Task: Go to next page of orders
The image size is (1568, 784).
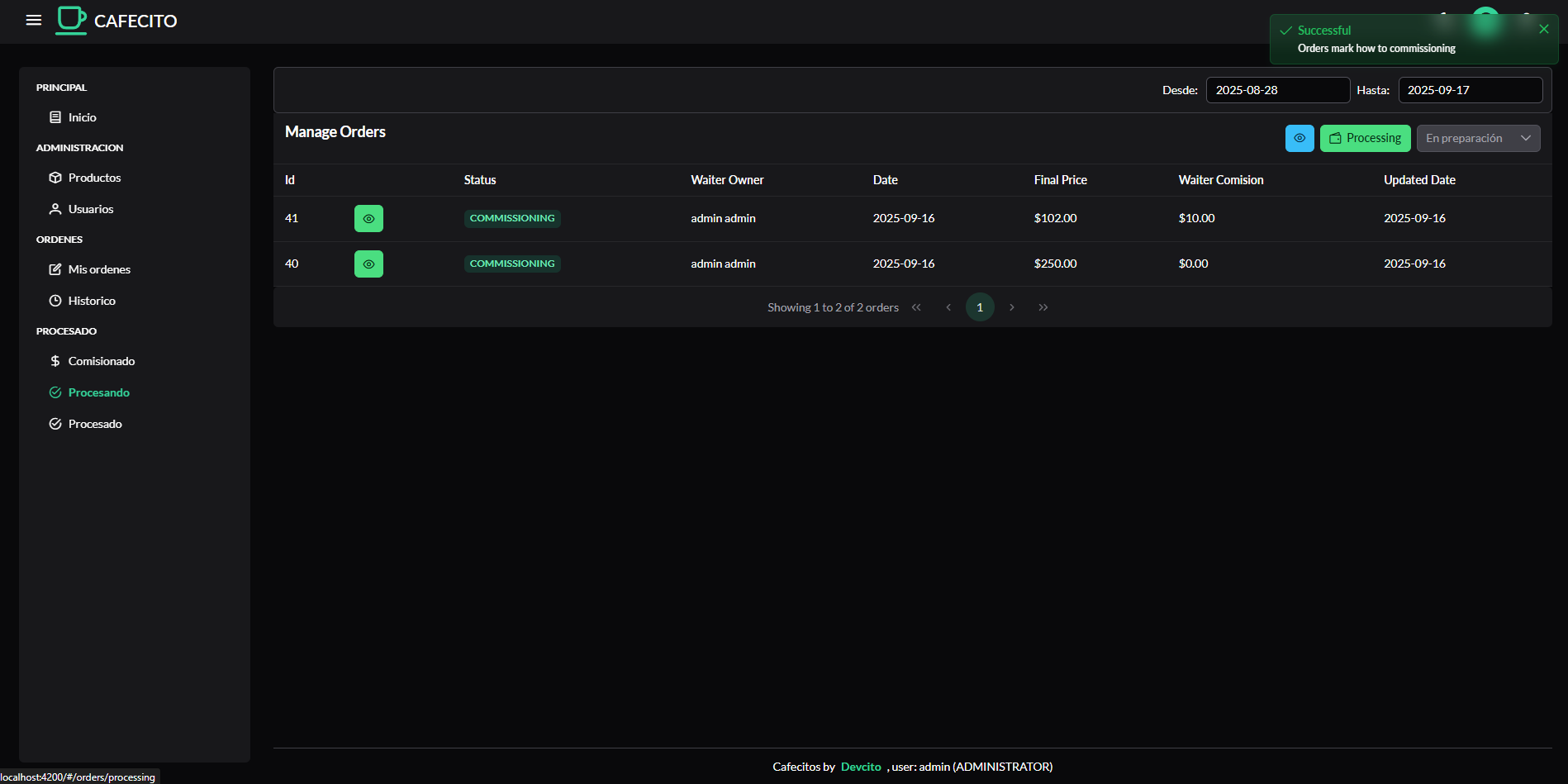Action: coord(1011,307)
